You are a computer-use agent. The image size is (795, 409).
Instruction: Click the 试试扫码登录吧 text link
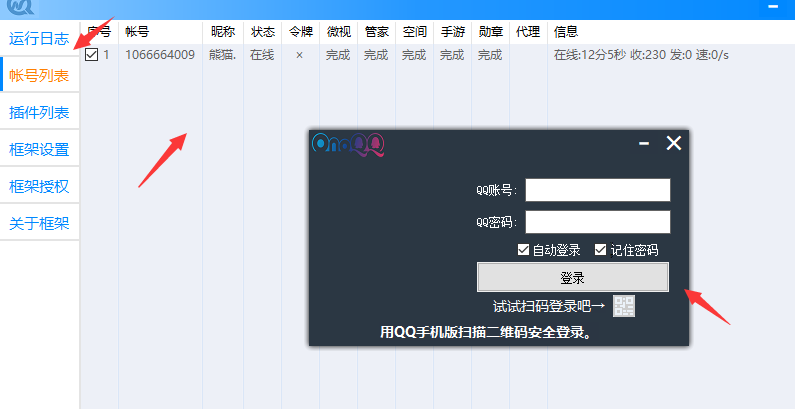tap(549, 306)
